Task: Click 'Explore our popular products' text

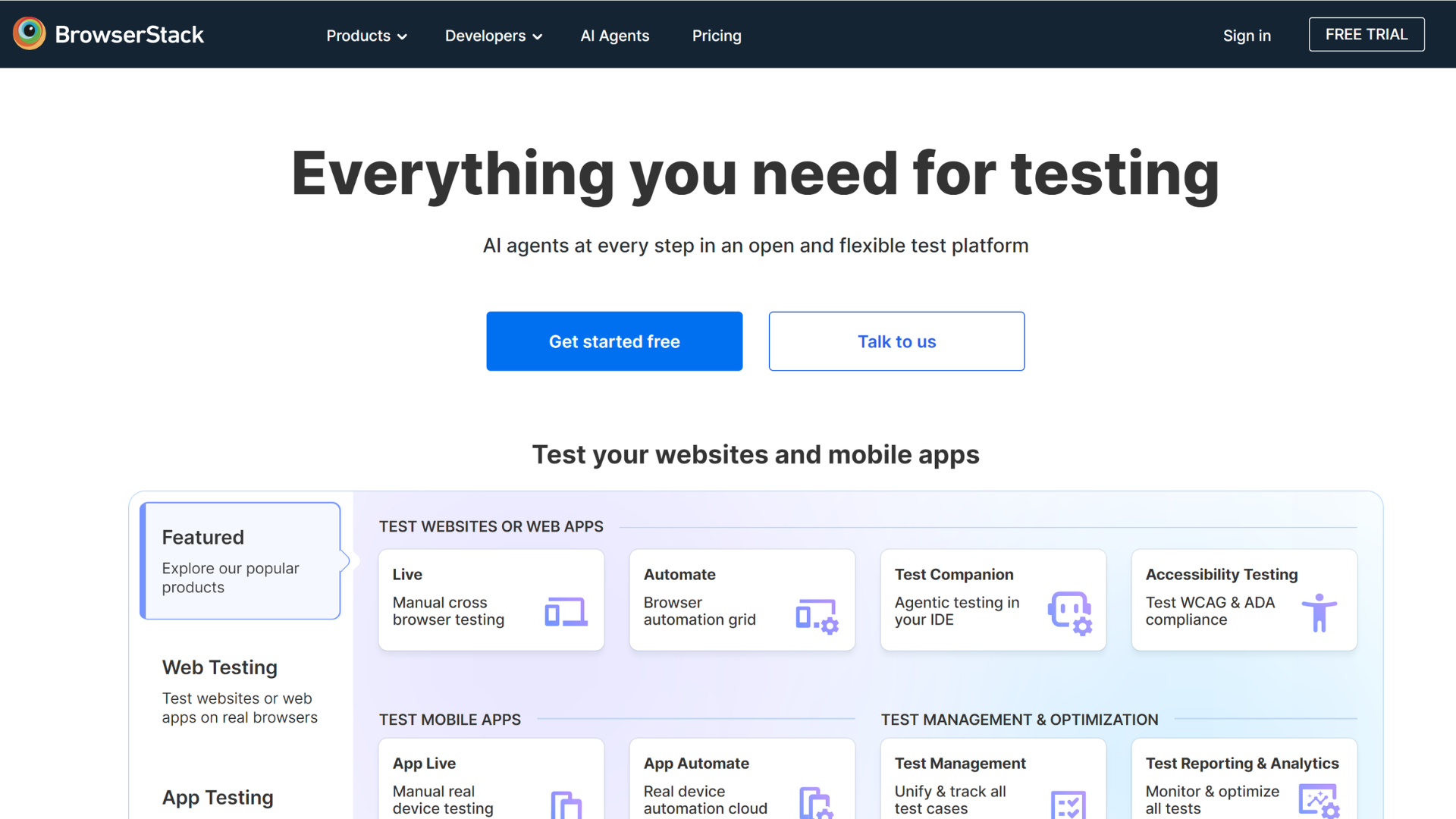Action: (231, 577)
